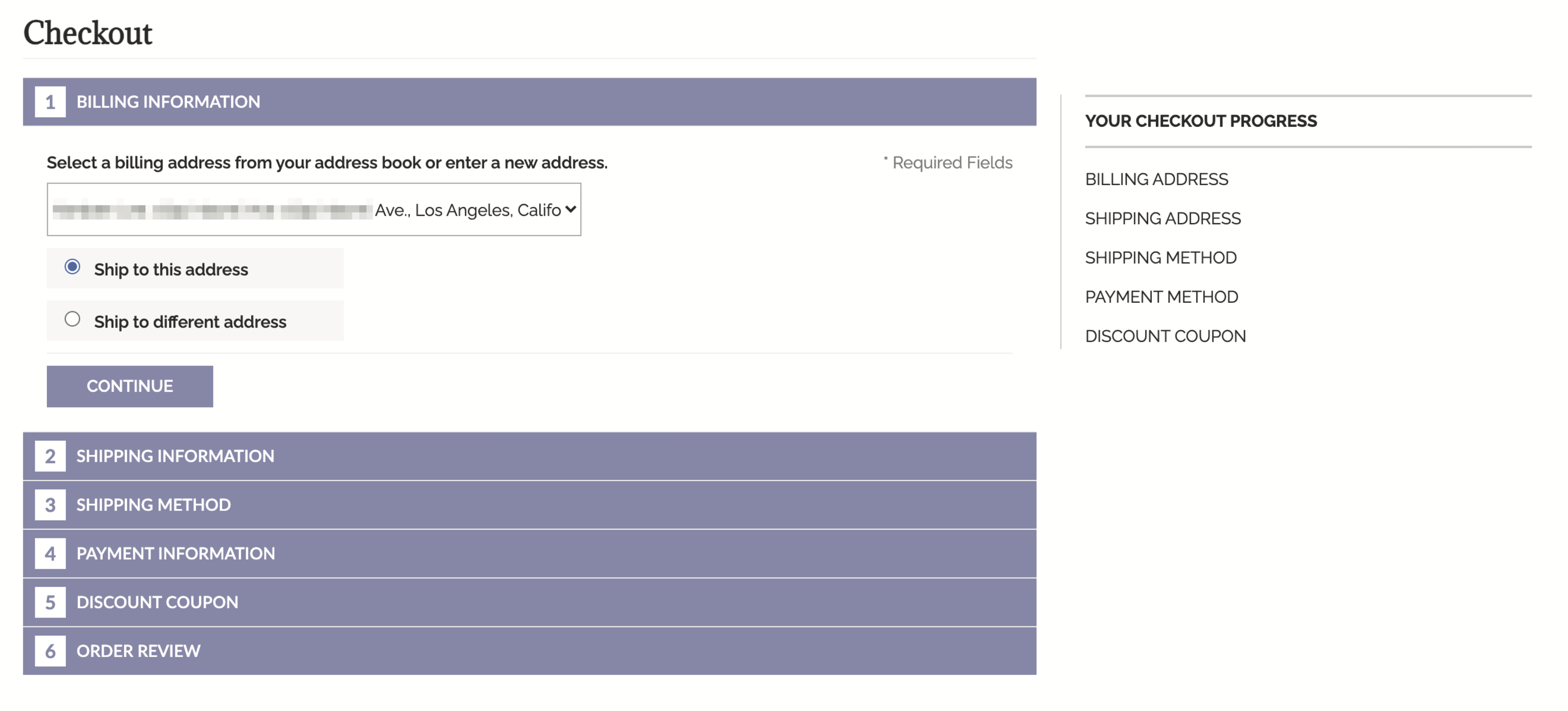Select the Ship to this address radio

tap(72, 267)
